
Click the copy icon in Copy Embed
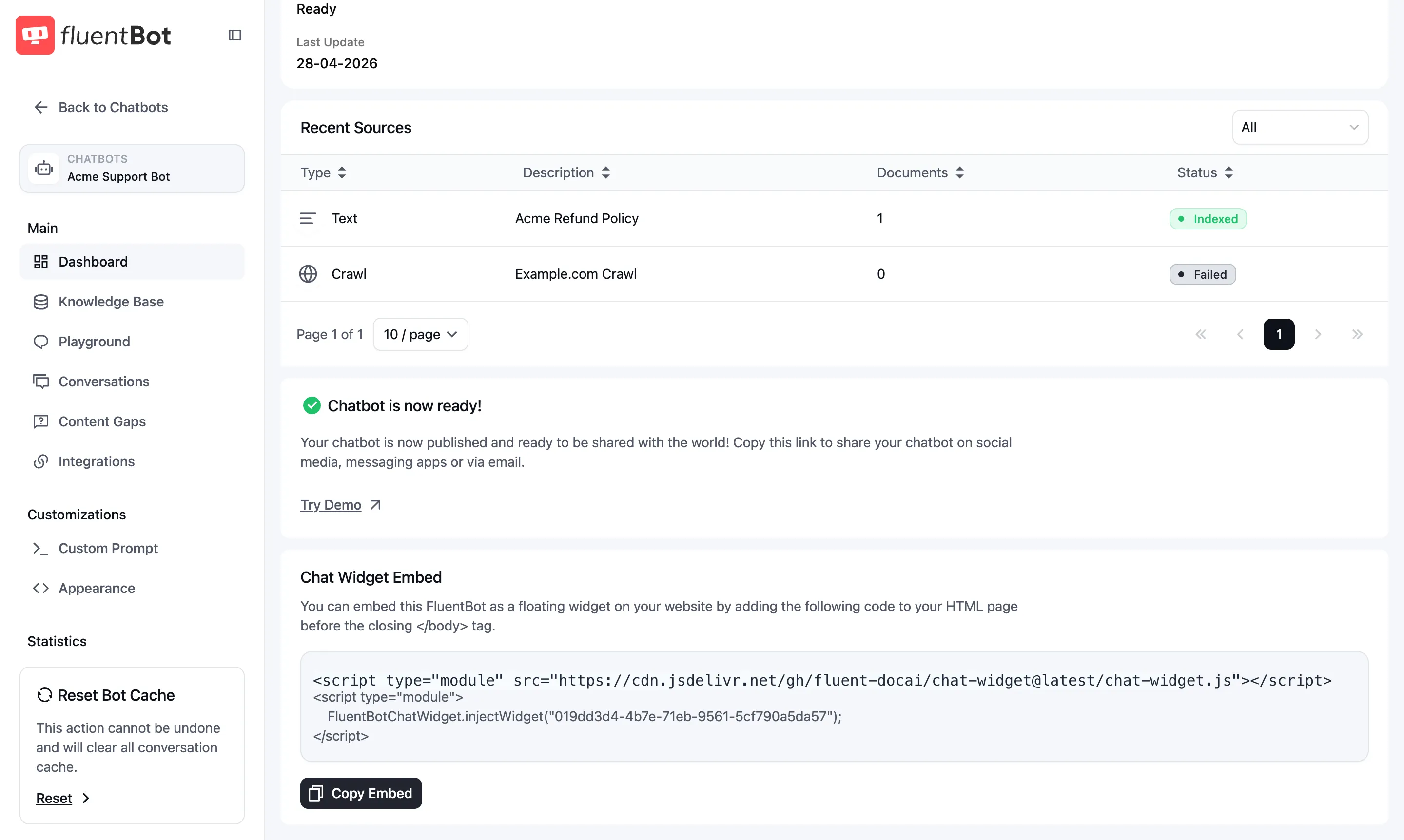pos(316,793)
